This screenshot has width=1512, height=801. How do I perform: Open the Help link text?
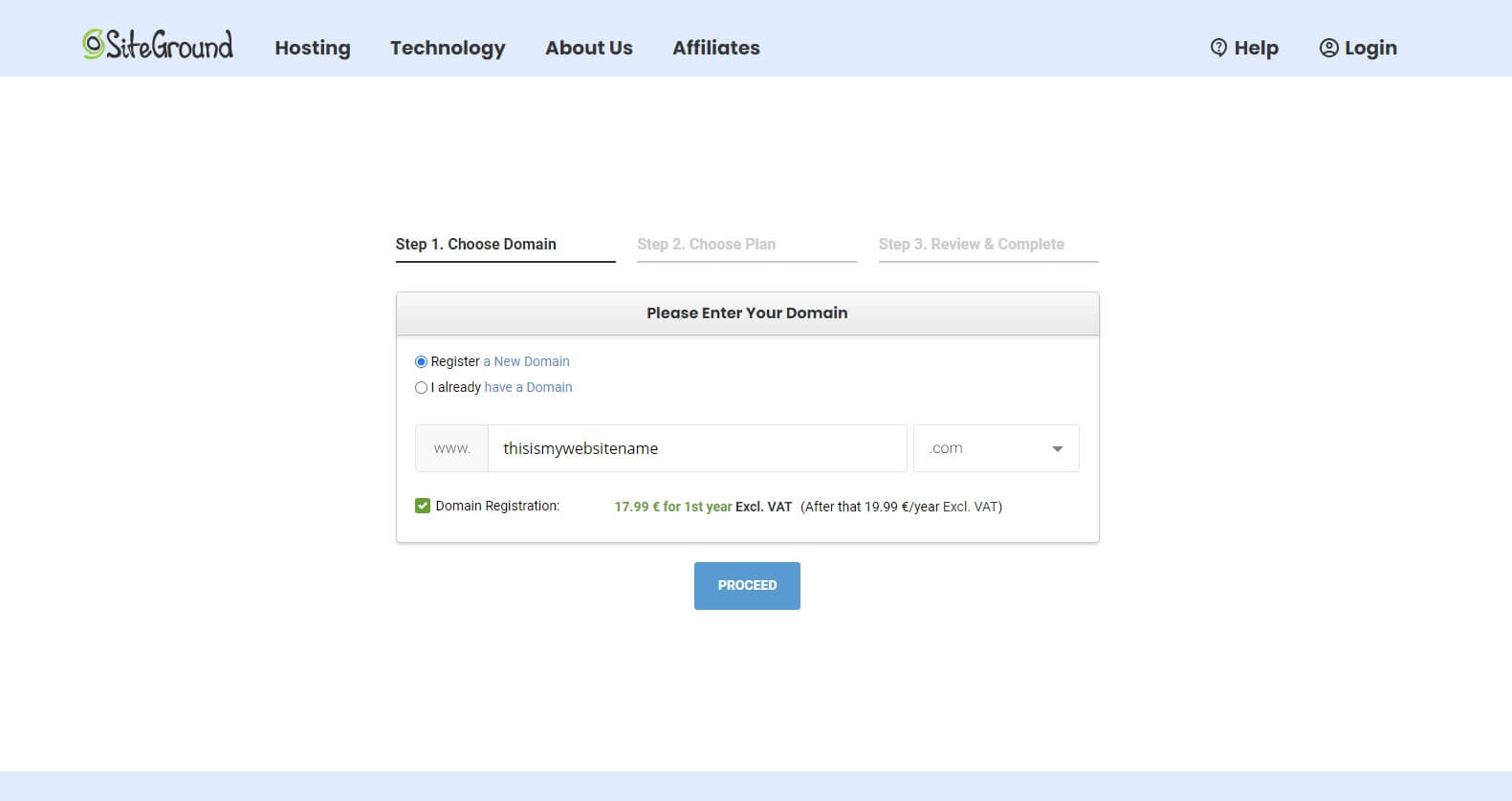[1256, 48]
